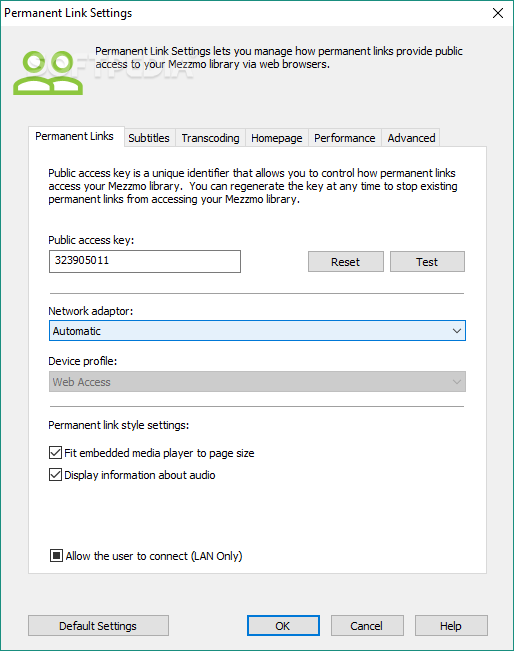Switch to the Permanent Links tab
The width and height of the screenshot is (514, 651).
point(74,136)
